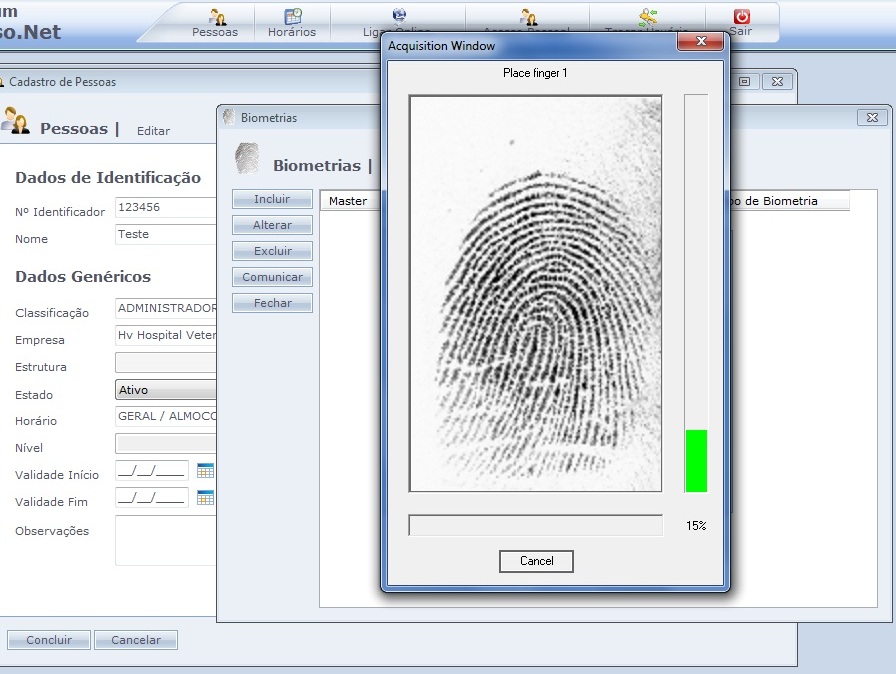Open calendar picker for Validade Início
Image resolution: width=896 pixels, height=674 pixels.
click(x=205, y=470)
